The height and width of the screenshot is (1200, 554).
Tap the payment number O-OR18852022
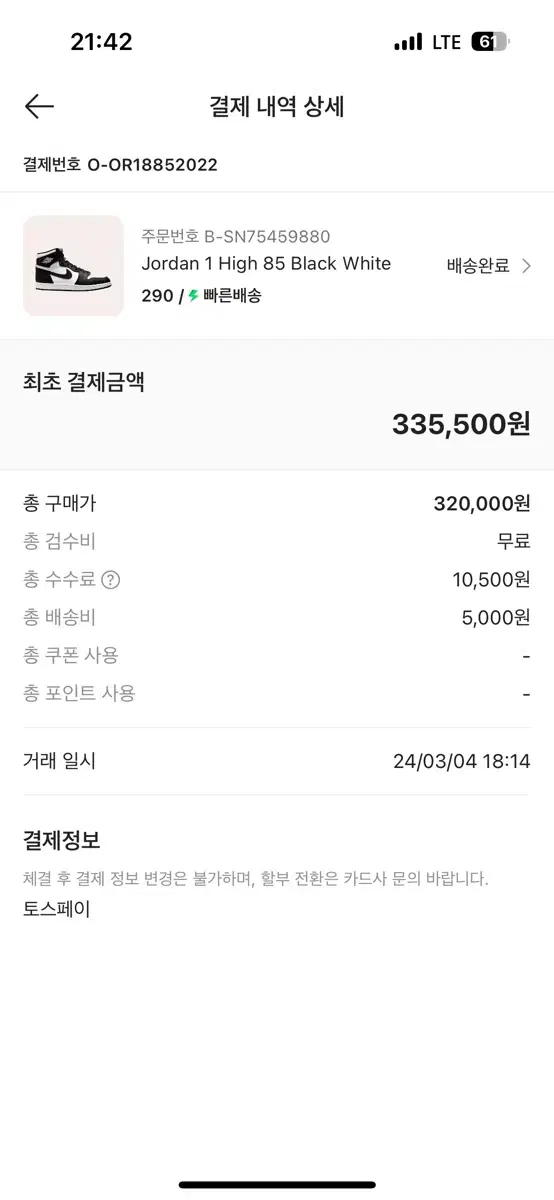tap(120, 165)
